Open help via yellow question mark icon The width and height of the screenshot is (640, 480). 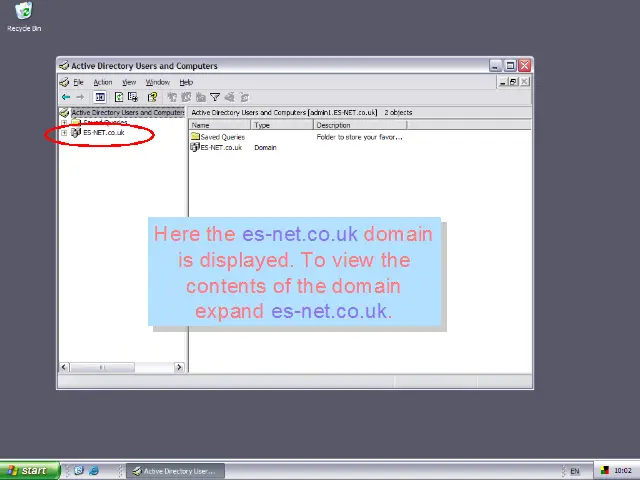coord(153,97)
